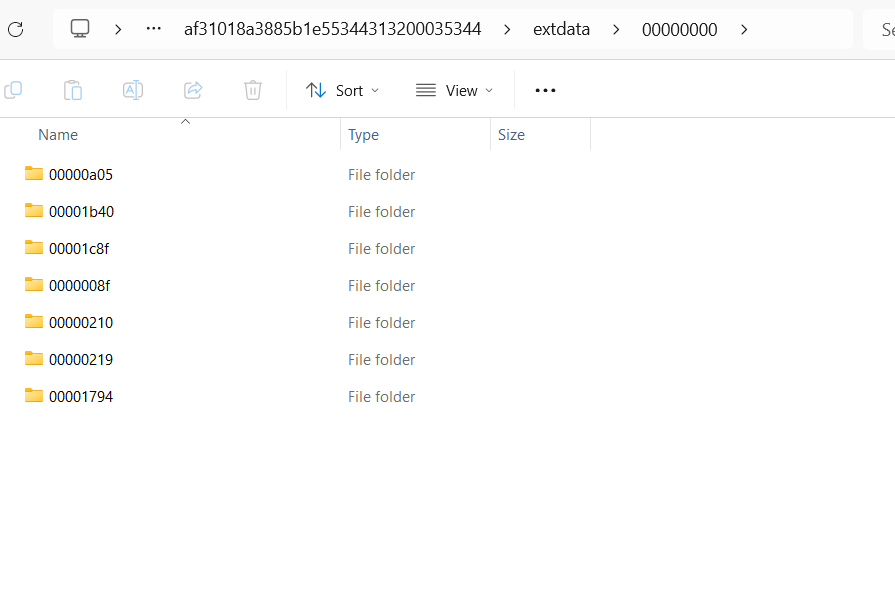Screen dimensions: 895x600
Task: Click the This PC monitor icon
Action: pyautogui.click(x=80, y=29)
